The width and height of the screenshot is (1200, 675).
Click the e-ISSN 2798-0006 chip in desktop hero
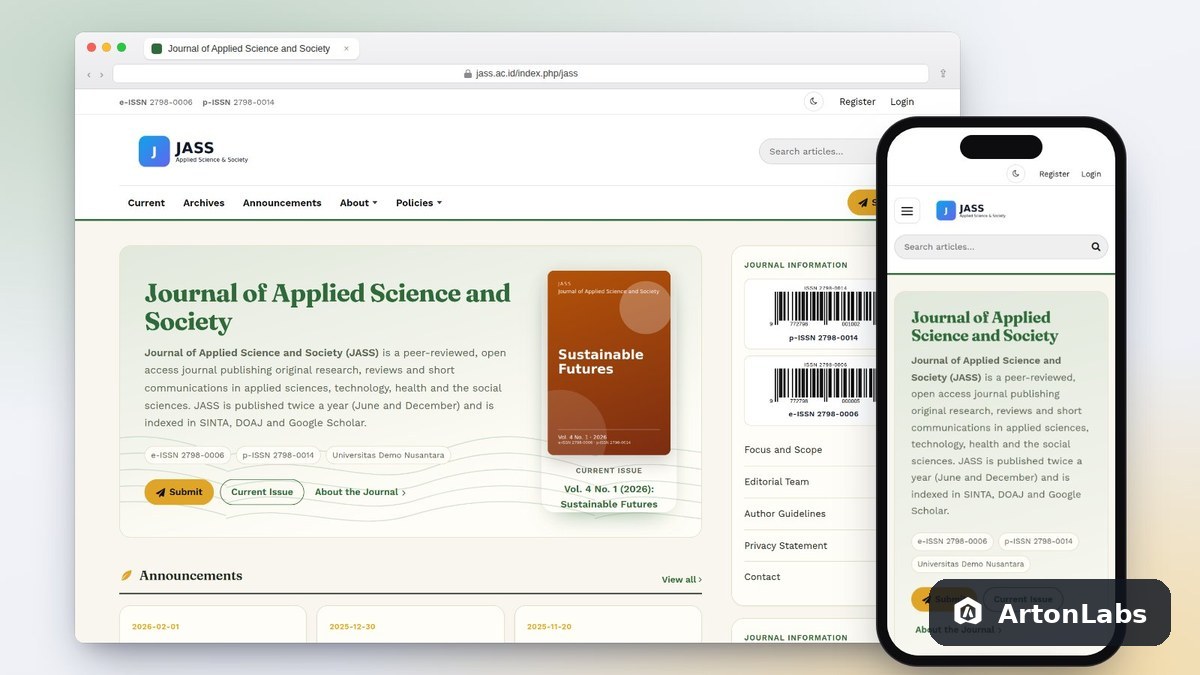[188, 455]
